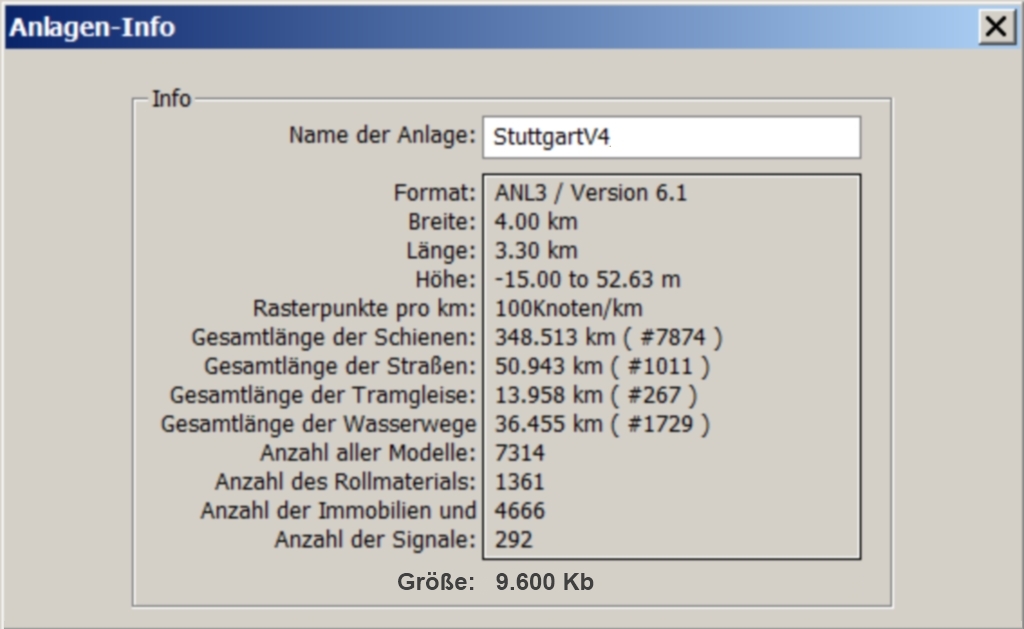Click the 'ANL3 / Version 6.1' format value

pyautogui.click(x=590, y=193)
